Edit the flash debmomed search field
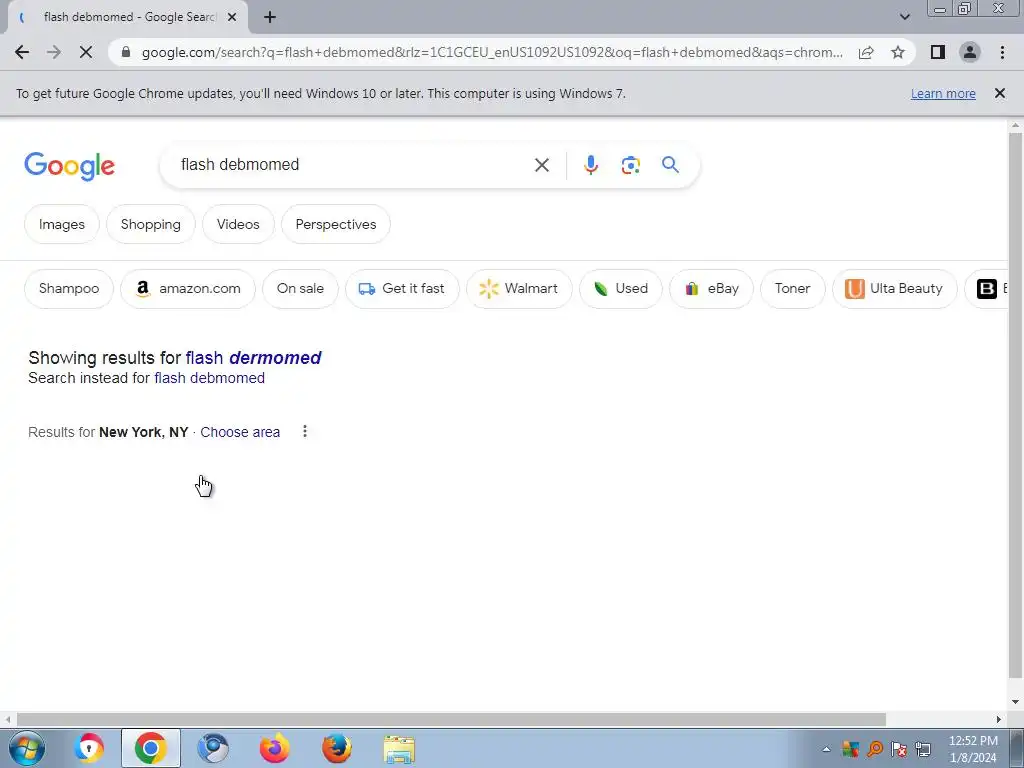 pos(353,165)
